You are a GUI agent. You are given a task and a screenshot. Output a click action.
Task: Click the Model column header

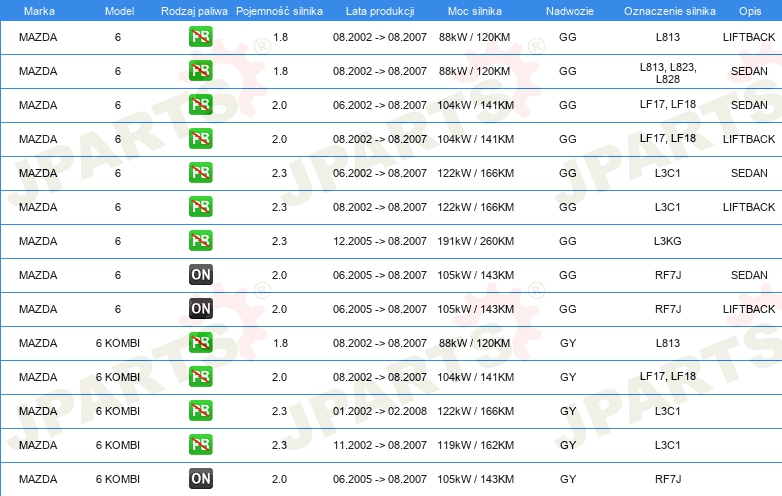click(119, 11)
